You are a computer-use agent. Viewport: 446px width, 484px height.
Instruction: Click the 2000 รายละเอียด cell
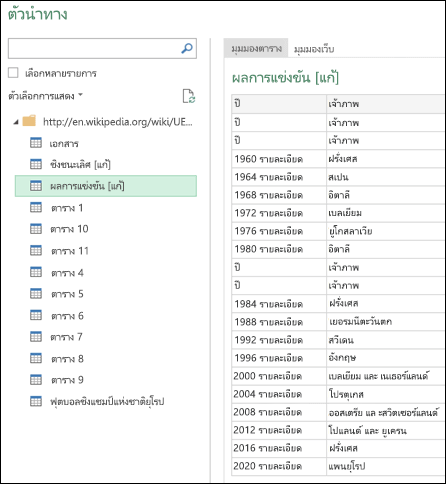pyautogui.click(x=279, y=376)
